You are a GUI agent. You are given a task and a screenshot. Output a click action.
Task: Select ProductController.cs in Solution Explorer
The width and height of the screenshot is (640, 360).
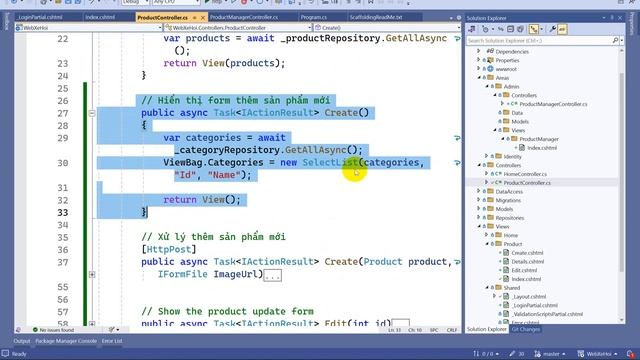point(527,183)
